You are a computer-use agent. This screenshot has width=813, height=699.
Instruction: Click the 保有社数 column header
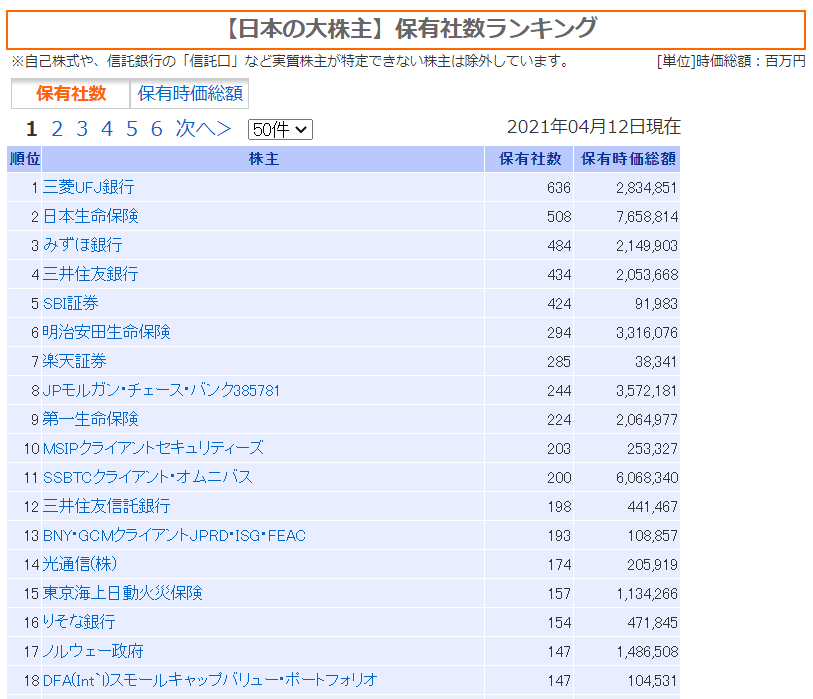pos(530,159)
